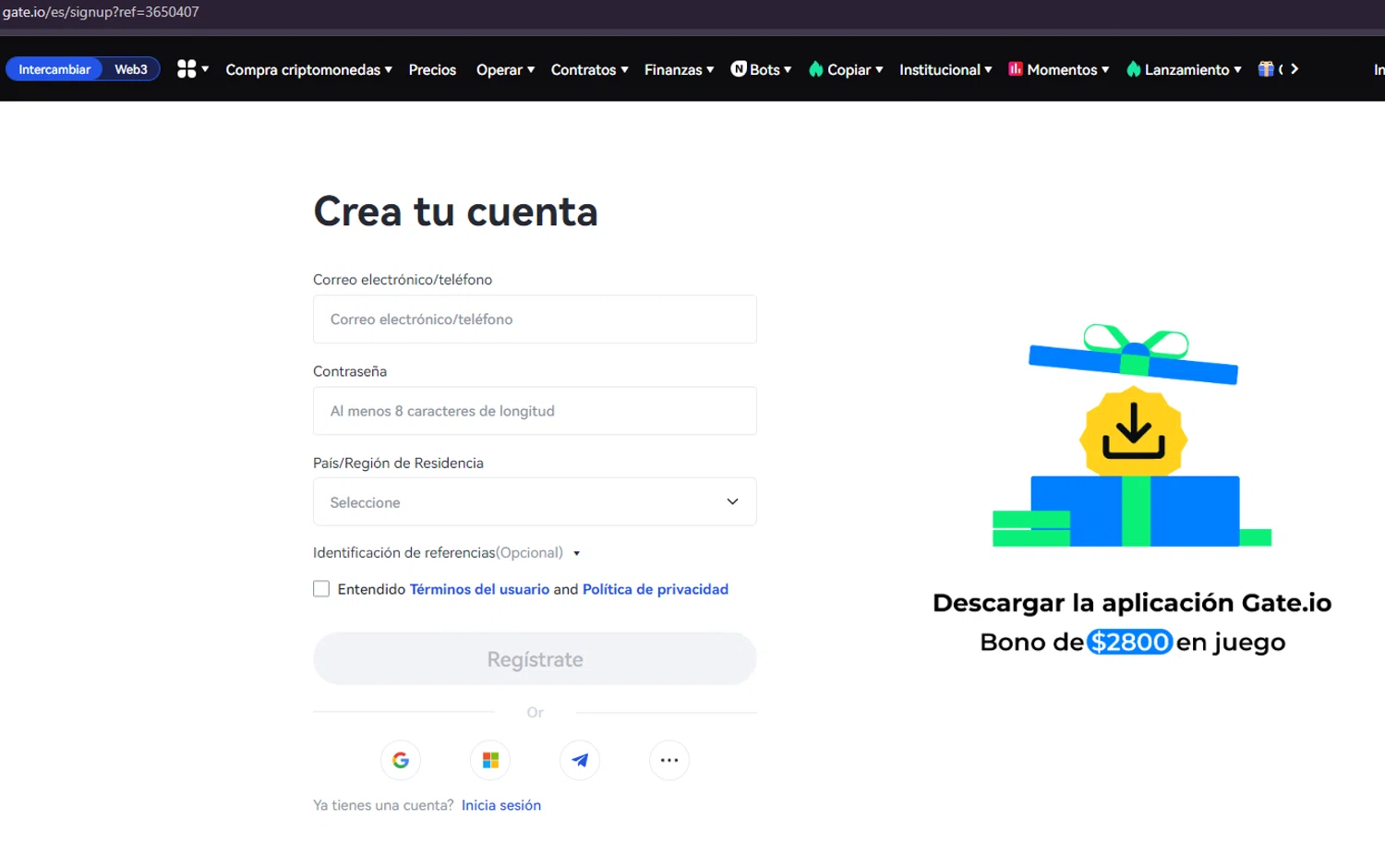The image size is (1385, 868).
Task: Expand the Bots menu
Action: coord(761,69)
